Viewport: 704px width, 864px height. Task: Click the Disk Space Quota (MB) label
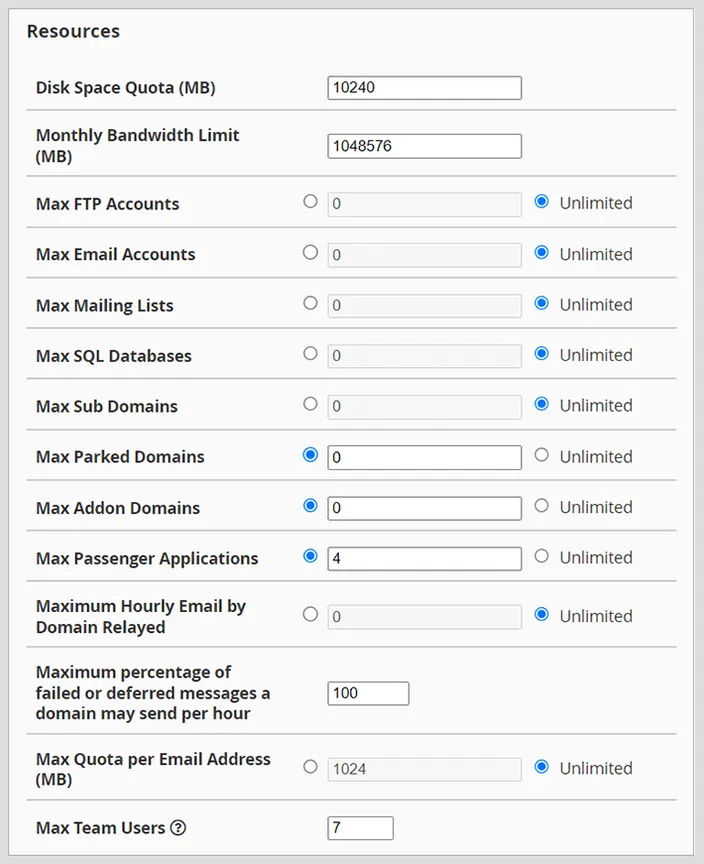pyautogui.click(x=126, y=88)
